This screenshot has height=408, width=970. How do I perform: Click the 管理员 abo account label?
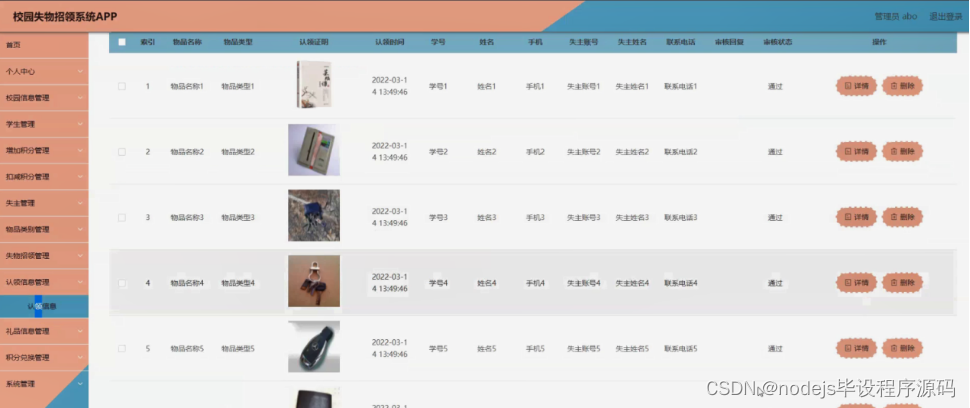point(895,17)
